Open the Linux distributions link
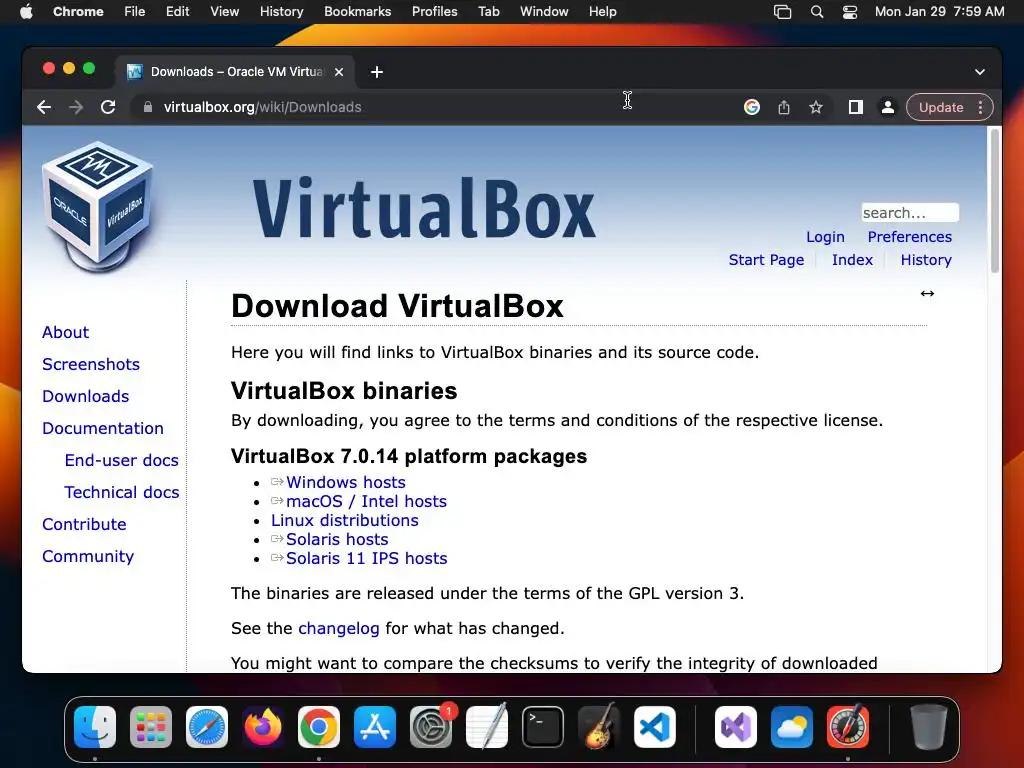 tap(345, 520)
